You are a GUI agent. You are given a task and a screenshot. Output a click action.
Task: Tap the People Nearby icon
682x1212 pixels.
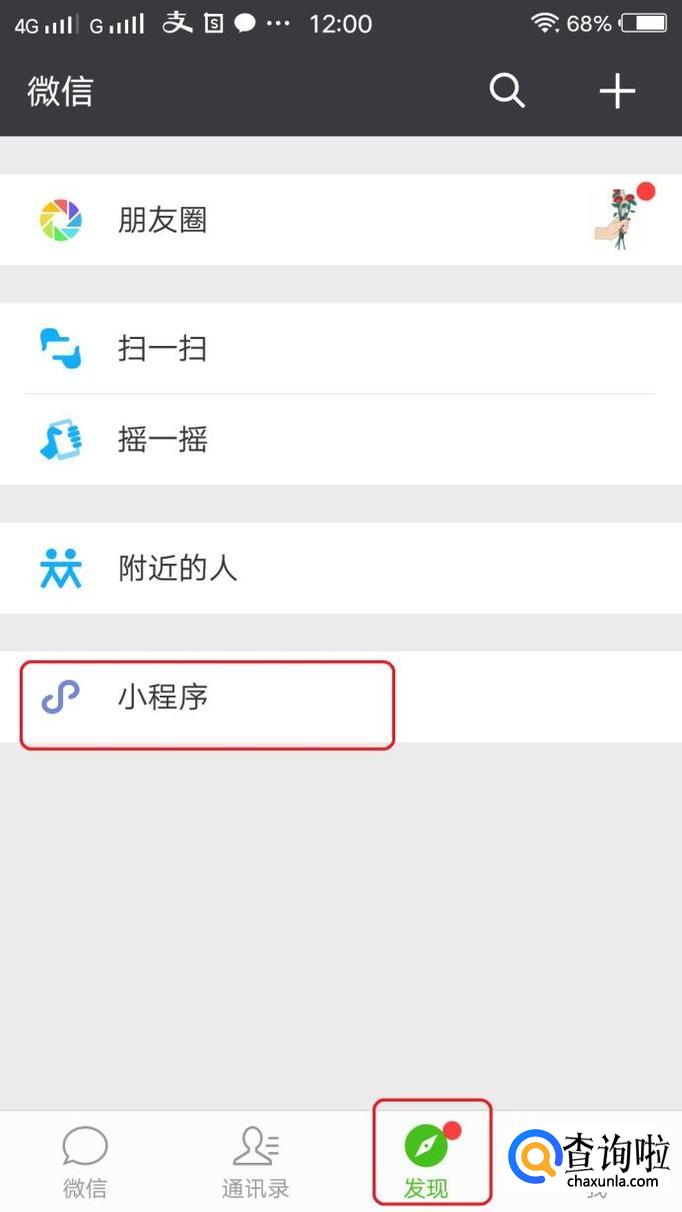pyautogui.click(x=60, y=568)
